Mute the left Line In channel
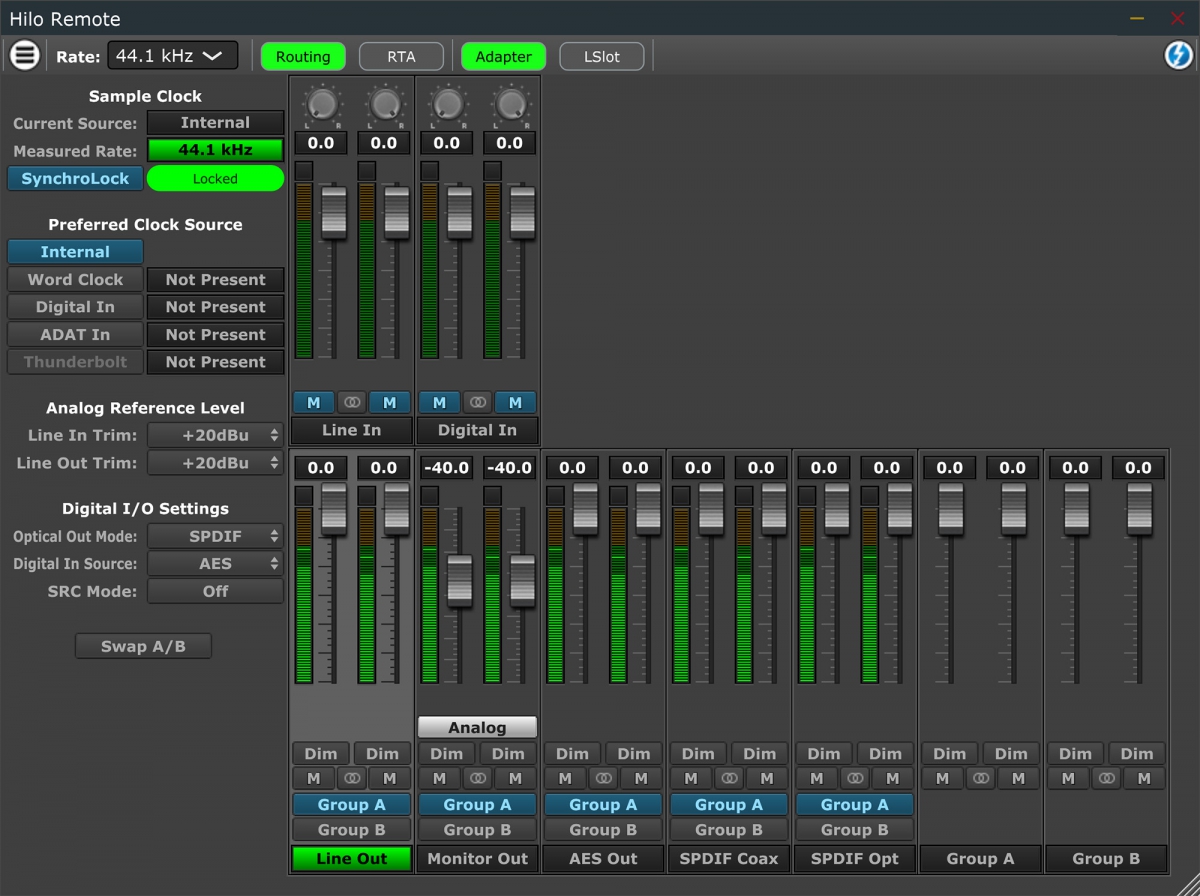Viewport: 1200px width, 896px height. pos(313,402)
